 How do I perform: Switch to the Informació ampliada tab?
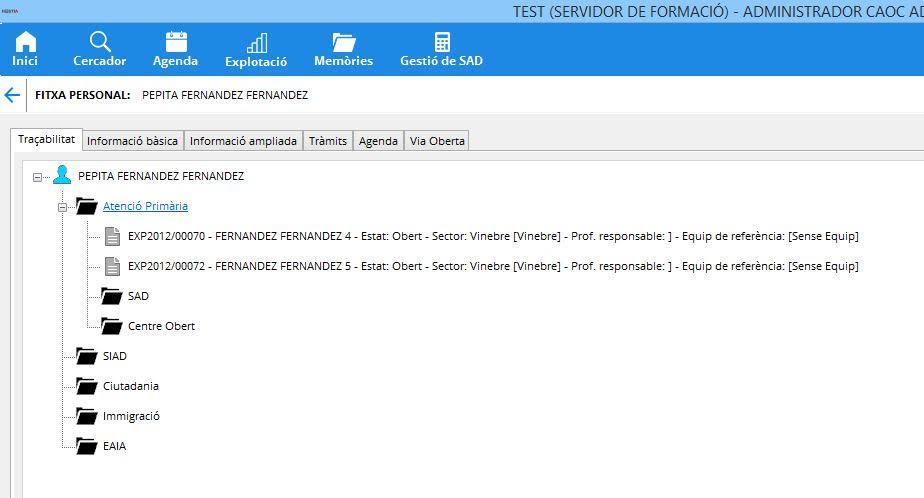click(x=243, y=141)
